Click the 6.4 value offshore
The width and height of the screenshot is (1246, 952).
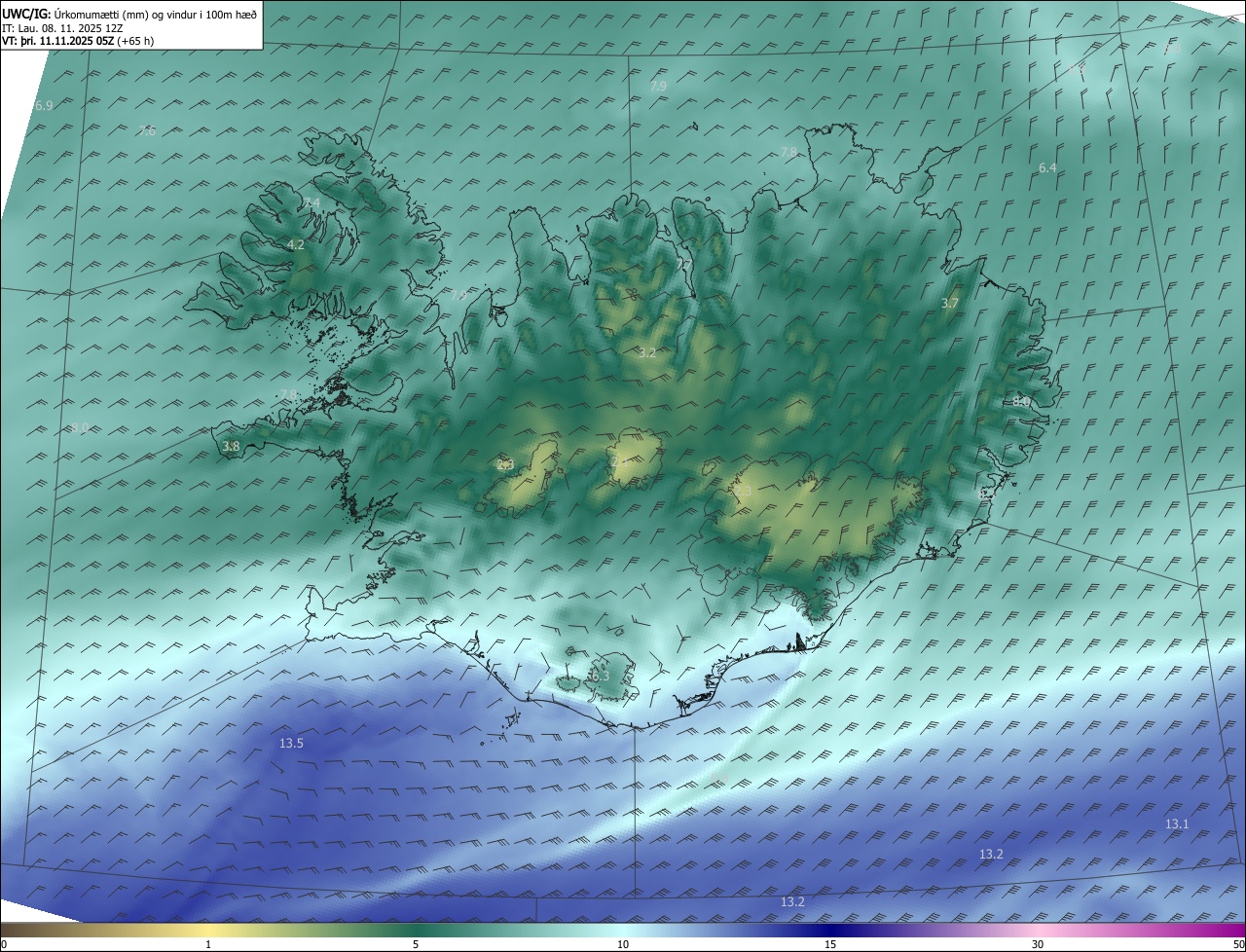(x=1047, y=168)
